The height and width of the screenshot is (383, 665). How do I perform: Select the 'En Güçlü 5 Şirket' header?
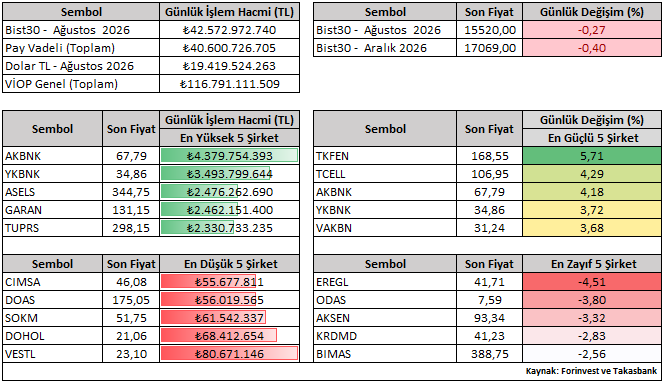click(x=592, y=138)
